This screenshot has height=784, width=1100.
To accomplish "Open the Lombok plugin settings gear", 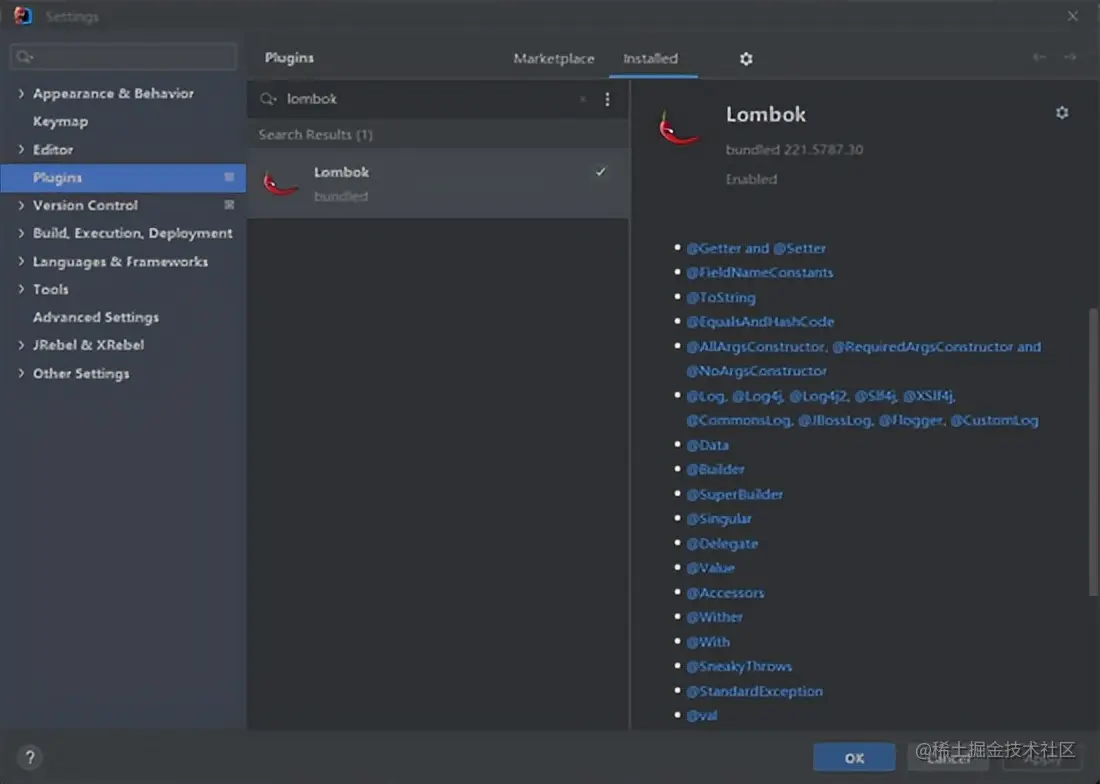I will 1062,112.
